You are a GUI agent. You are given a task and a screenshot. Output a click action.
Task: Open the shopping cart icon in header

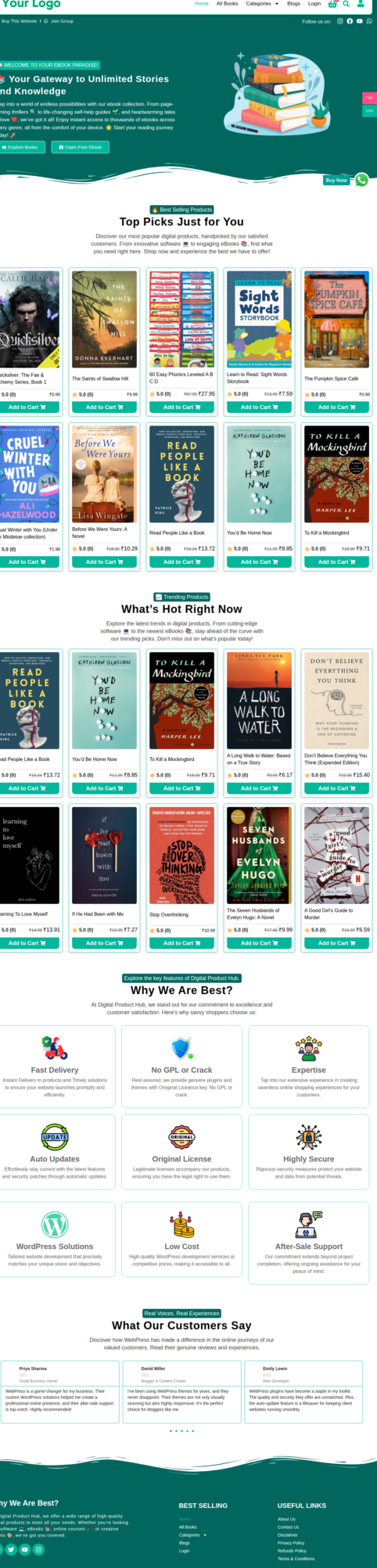[332, 4]
